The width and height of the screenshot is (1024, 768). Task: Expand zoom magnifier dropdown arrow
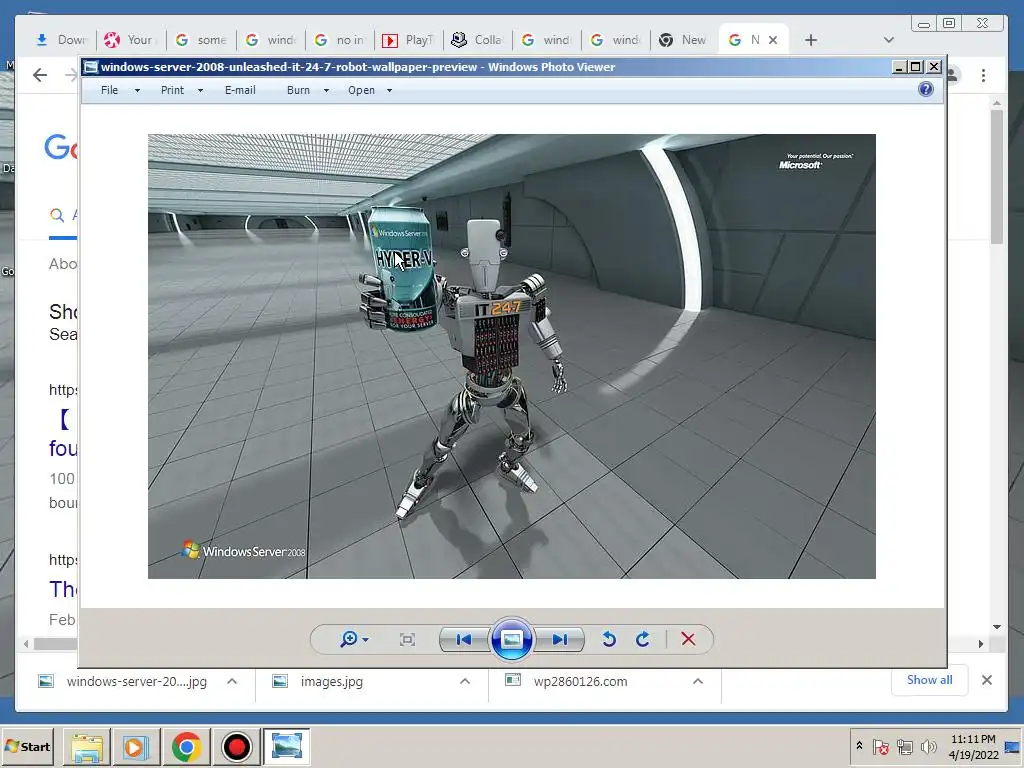point(365,640)
